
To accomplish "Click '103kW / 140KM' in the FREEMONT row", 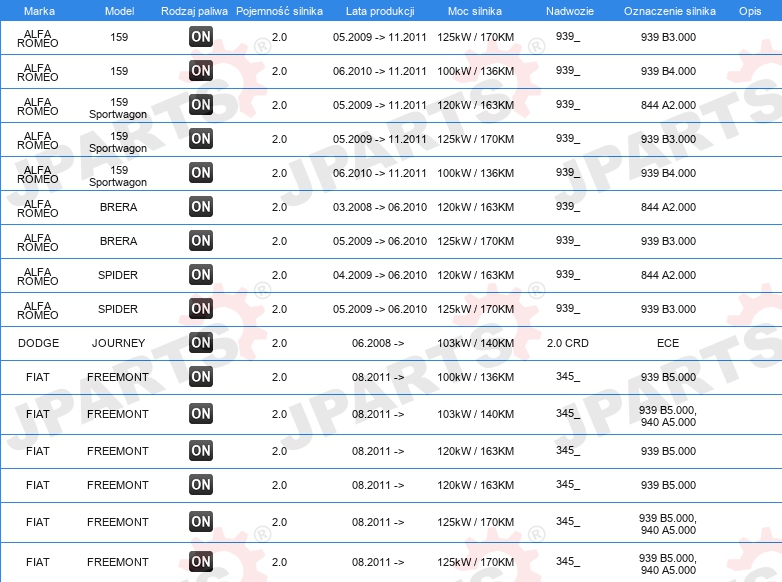I will (x=475, y=414).
